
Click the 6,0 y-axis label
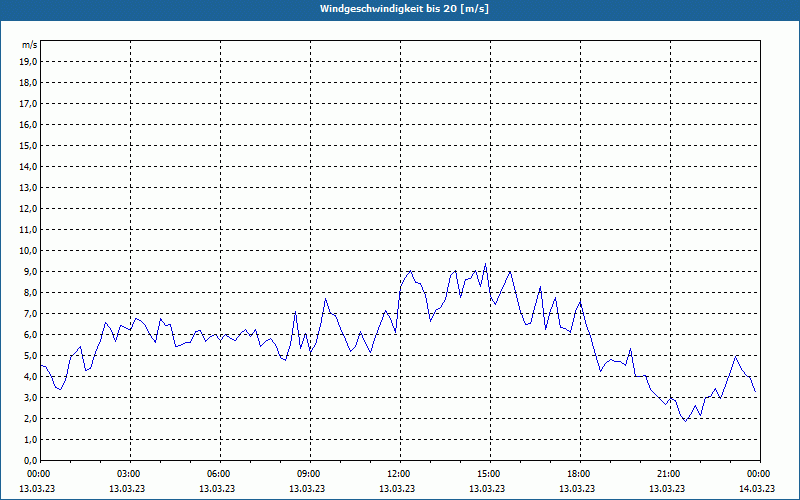pos(31,335)
